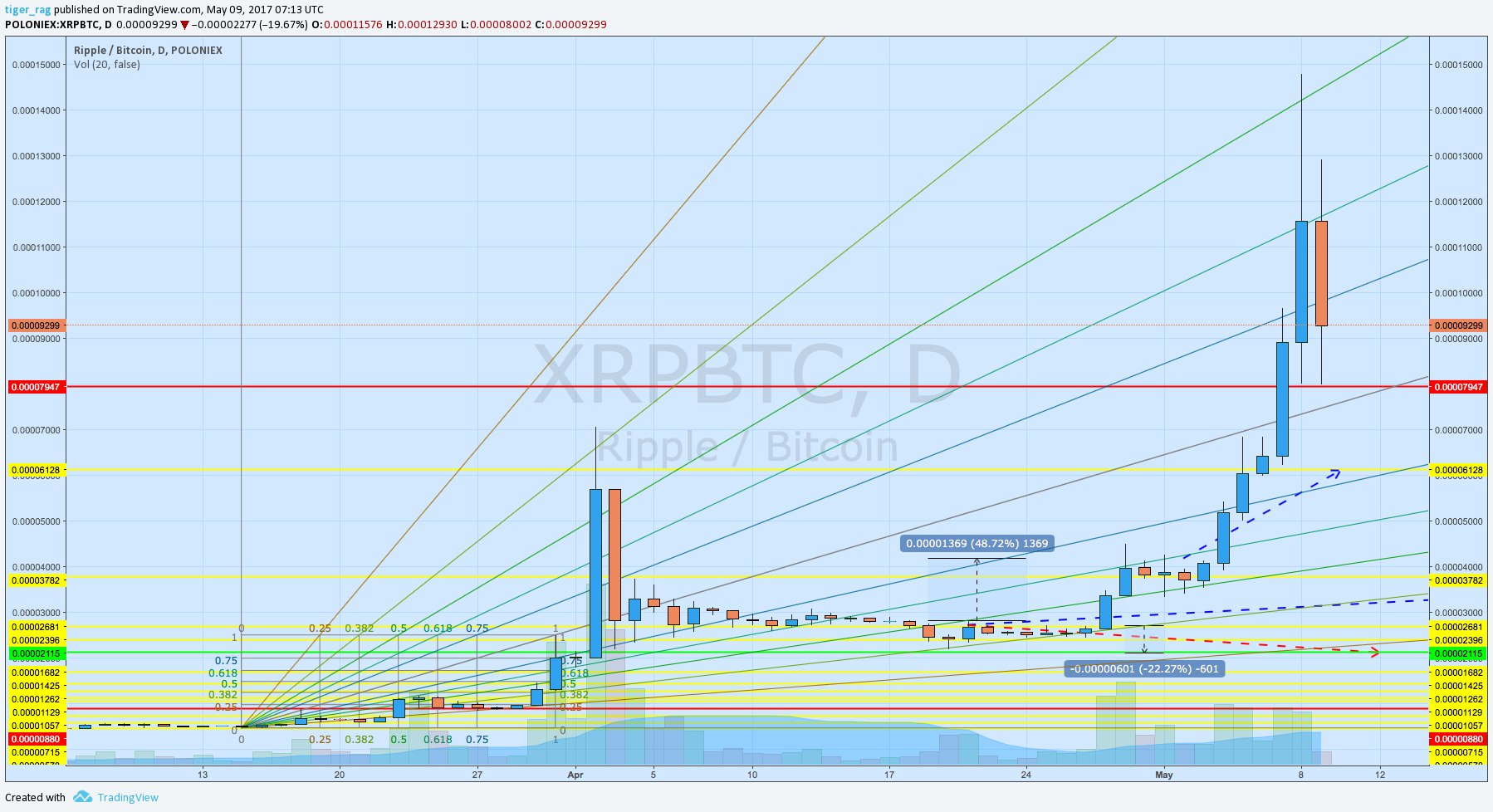Click the '-0.00000601 (-22.27%) -601' measurement label
Screen dimensions: 1493x812
(1144, 668)
